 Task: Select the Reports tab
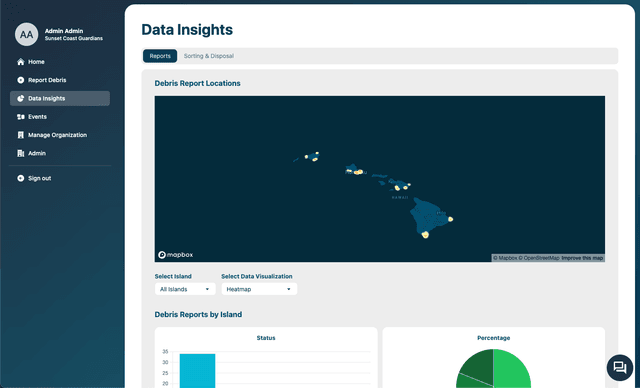pyautogui.click(x=160, y=56)
